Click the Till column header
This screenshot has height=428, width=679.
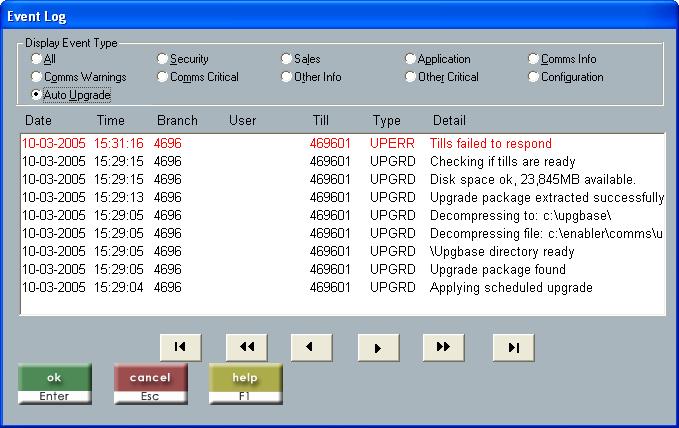[x=321, y=120]
